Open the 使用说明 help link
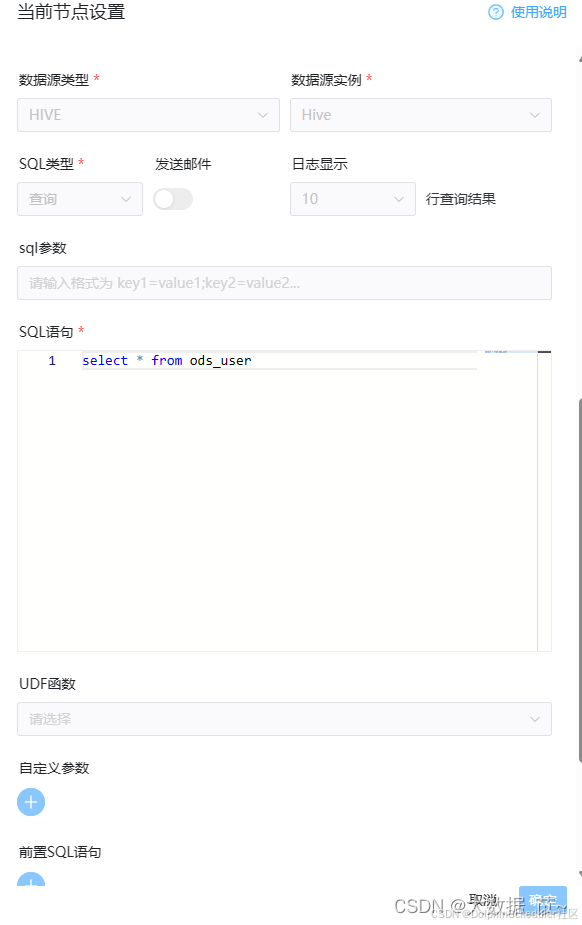Screen dimensions: 582x925 (x=538, y=12)
